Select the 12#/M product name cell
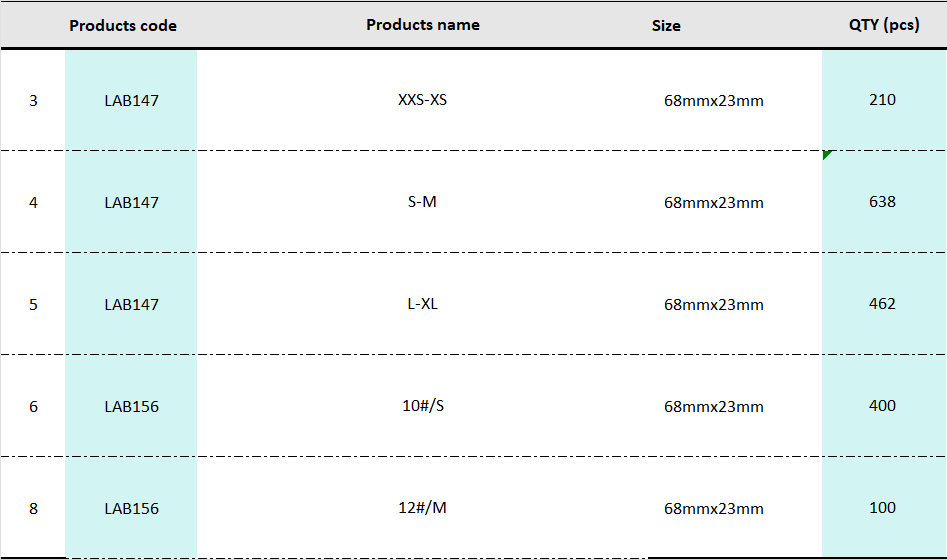 point(422,508)
